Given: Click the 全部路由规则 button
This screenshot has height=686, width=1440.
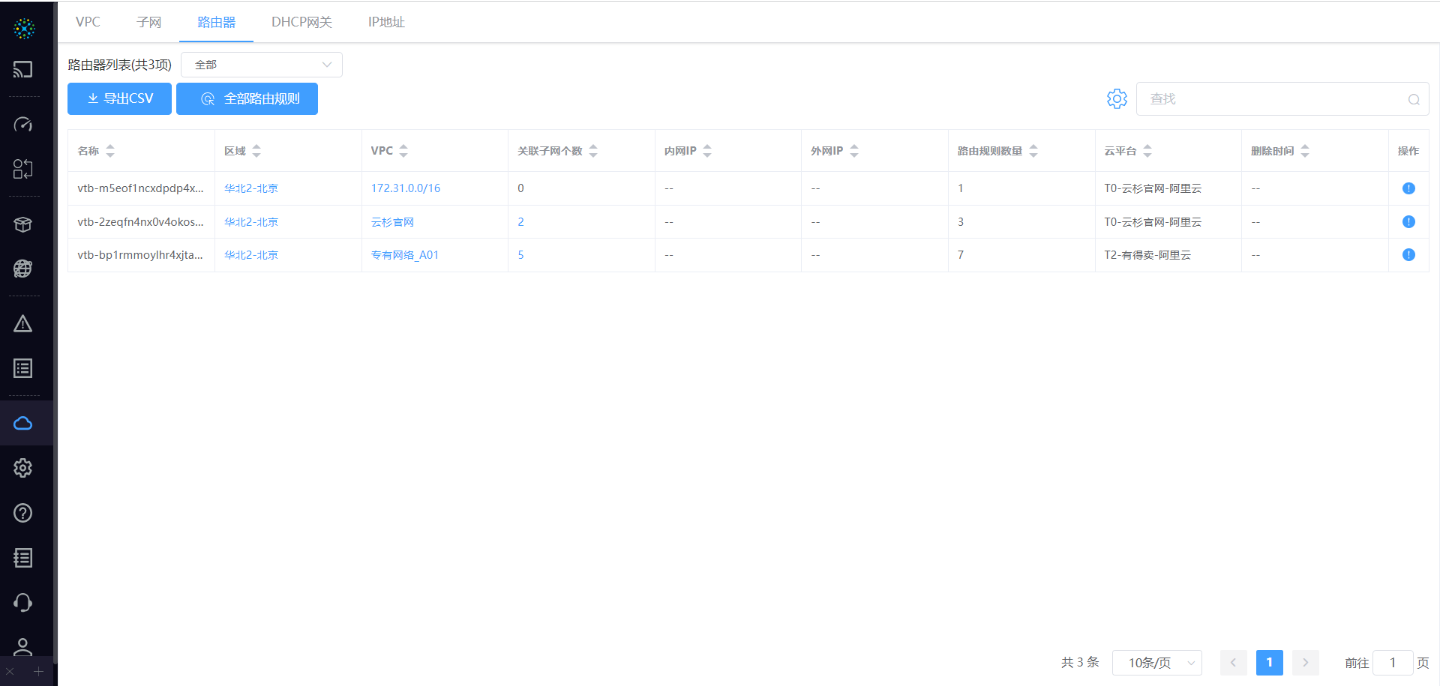Looking at the screenshot, I should coord(247,99).
